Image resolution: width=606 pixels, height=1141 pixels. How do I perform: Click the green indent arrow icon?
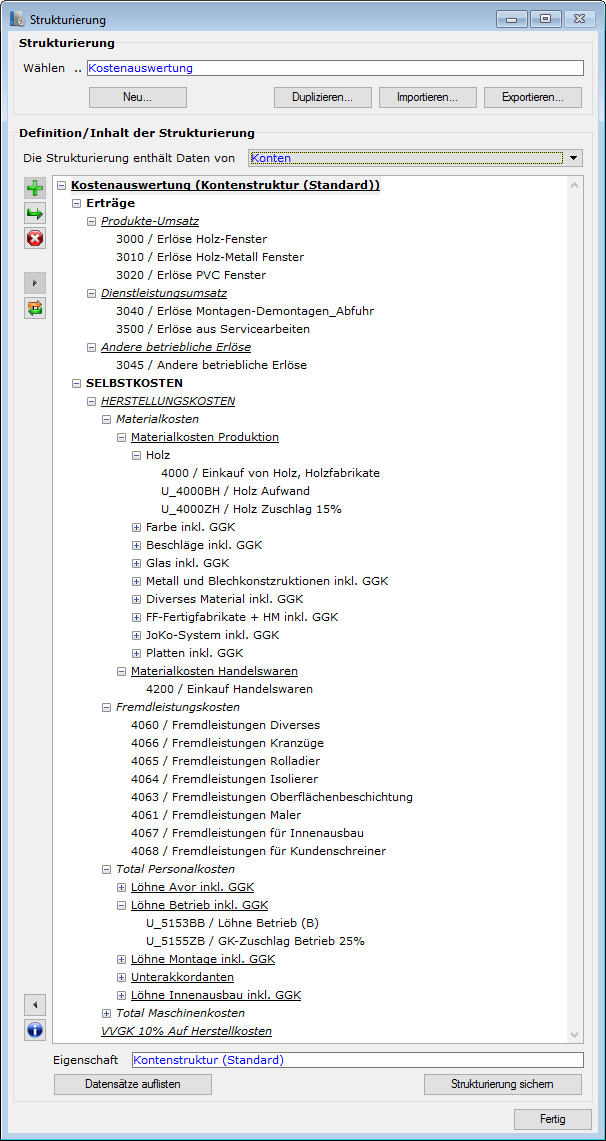pos(36,213)
